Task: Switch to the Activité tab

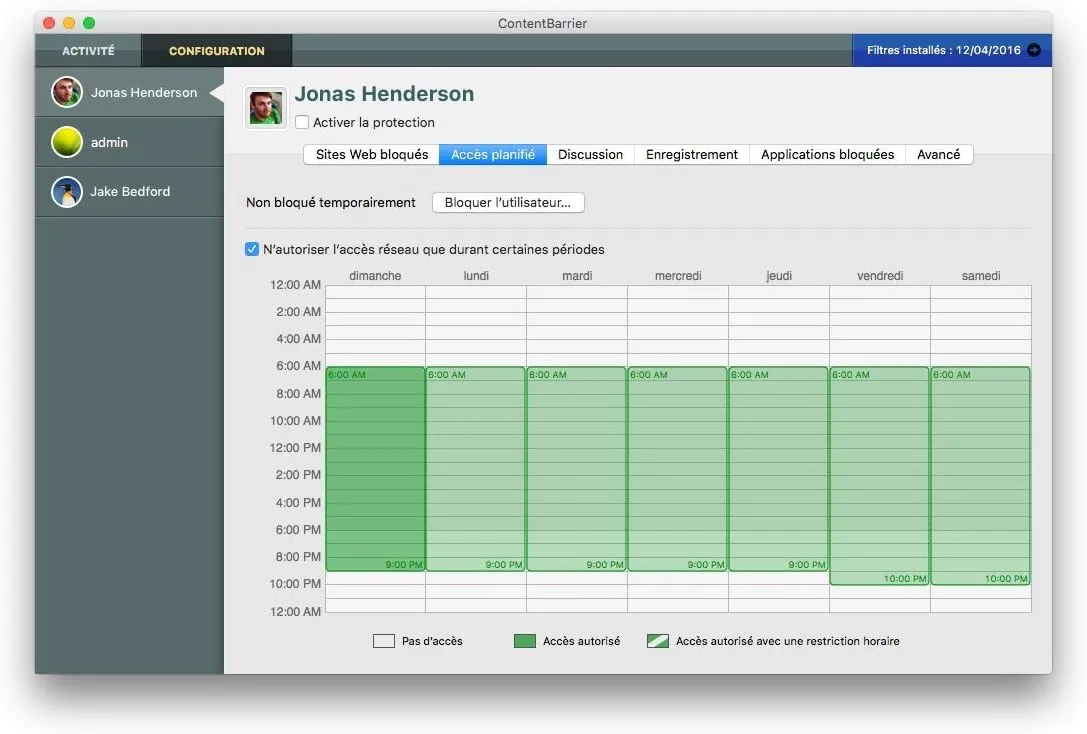Action: point(88,51)
